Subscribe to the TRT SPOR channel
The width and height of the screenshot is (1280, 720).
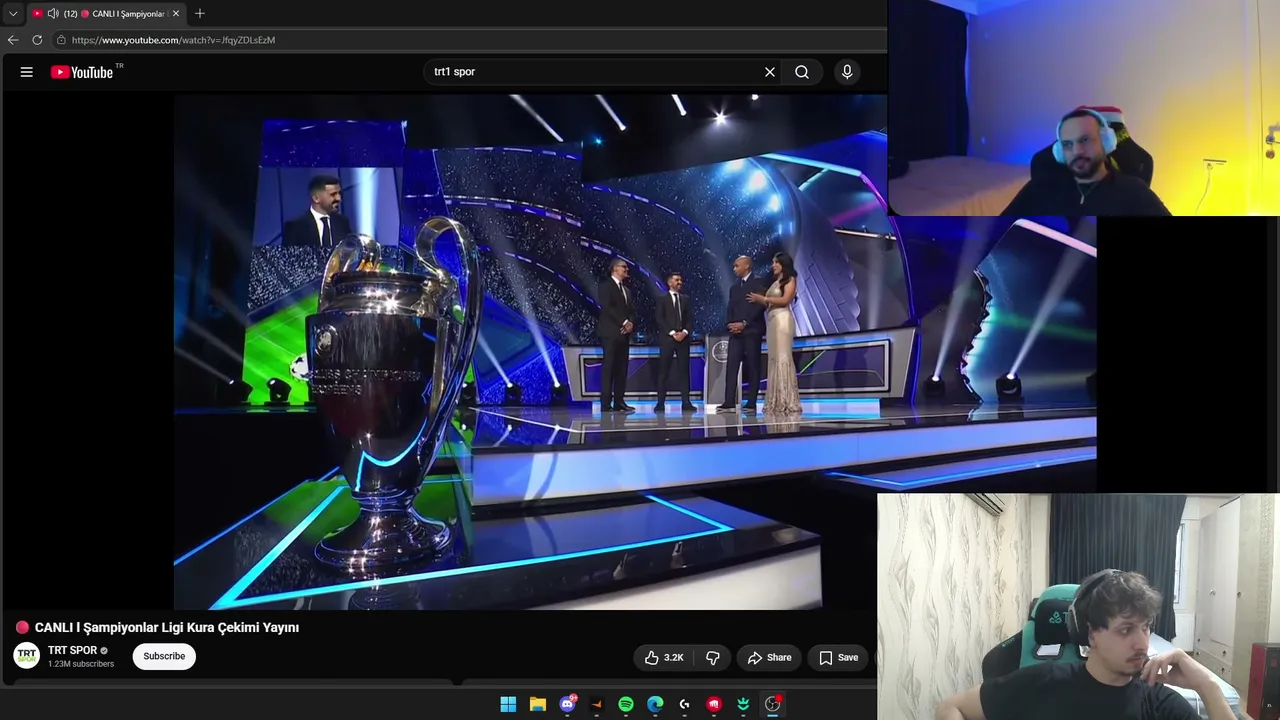(164, 656)
